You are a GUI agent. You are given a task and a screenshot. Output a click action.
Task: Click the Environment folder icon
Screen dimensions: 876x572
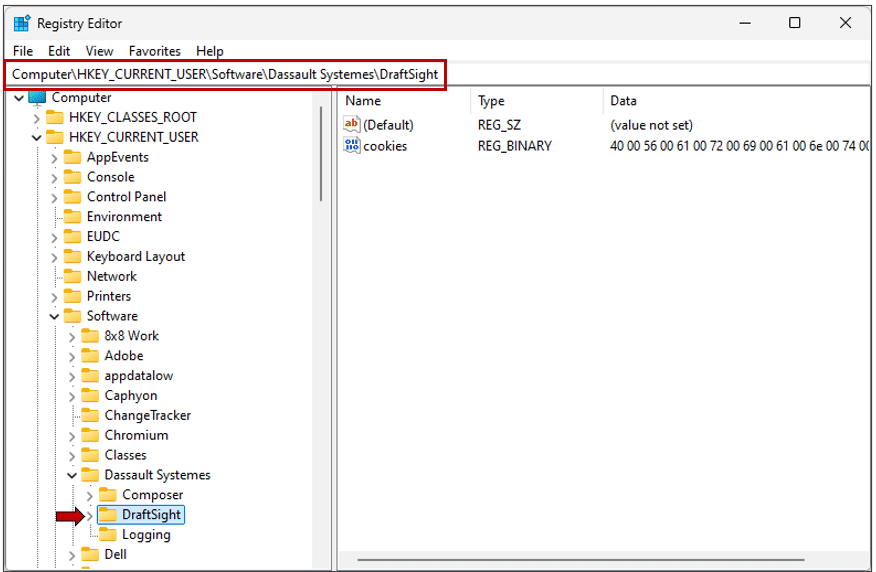tap(72, 217)
